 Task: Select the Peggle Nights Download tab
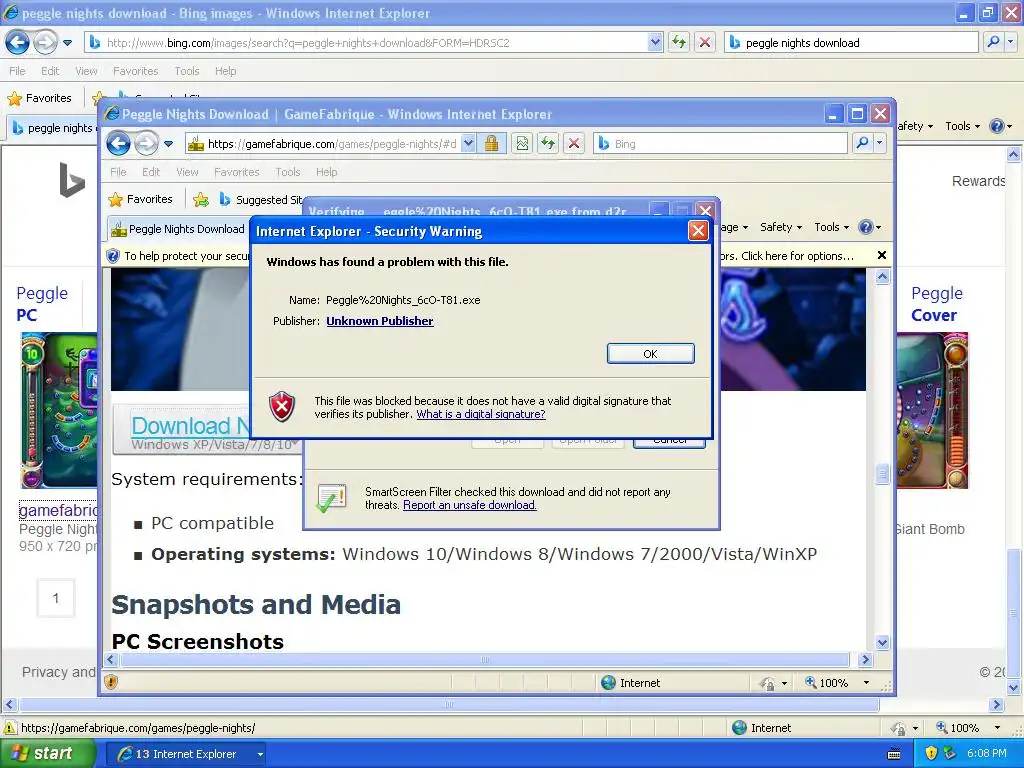(178, 229)
